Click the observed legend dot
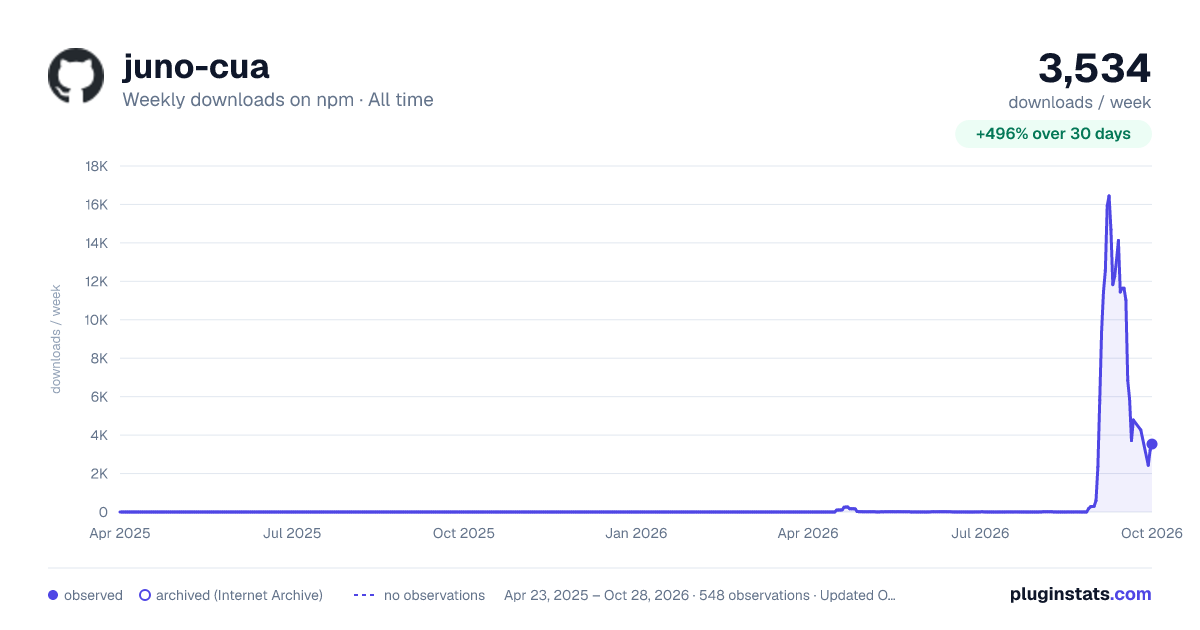The image size is (1200, 630). tap(53, 595)
